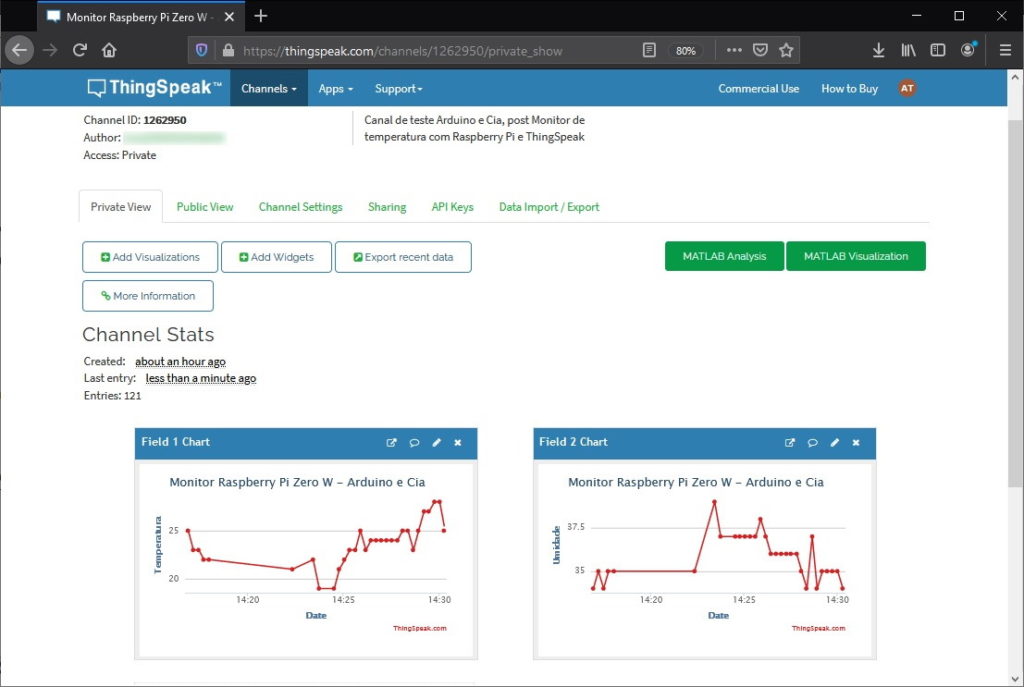Switch to the Channel Settings tab
1024x687 pixels.
300,207
